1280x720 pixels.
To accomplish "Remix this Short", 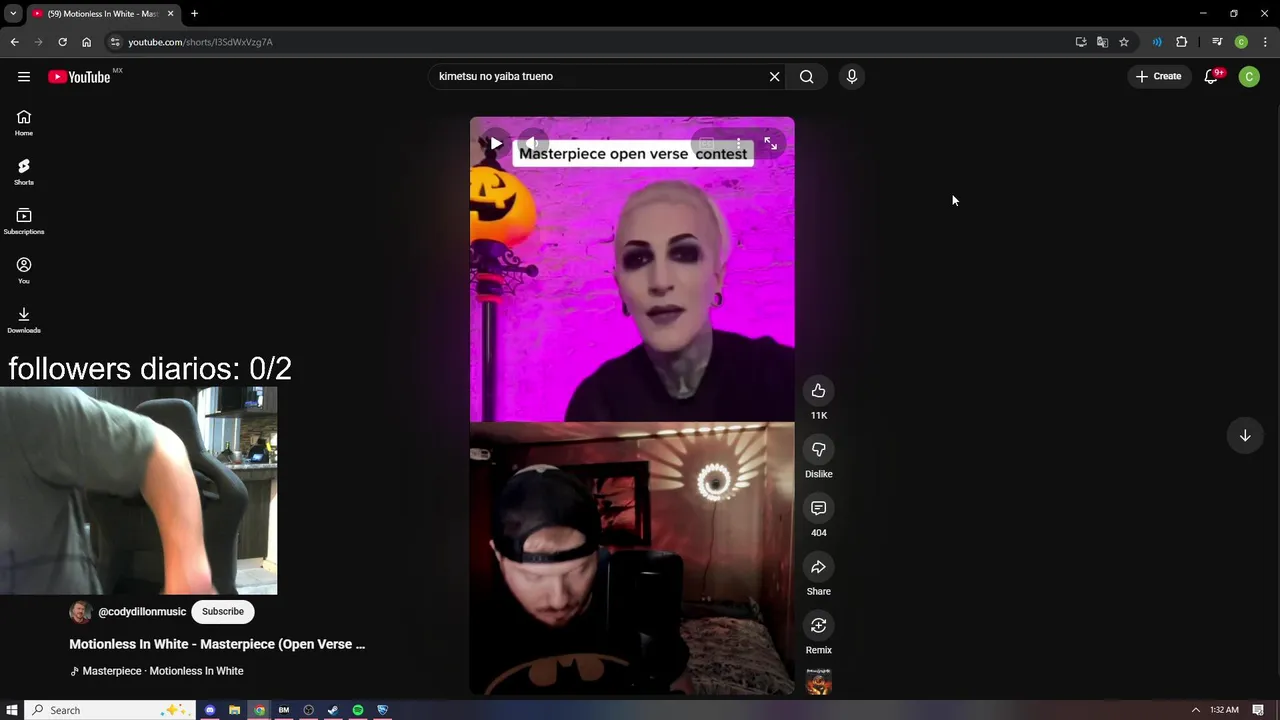I will pyautogui.click(x=818, y=625).
